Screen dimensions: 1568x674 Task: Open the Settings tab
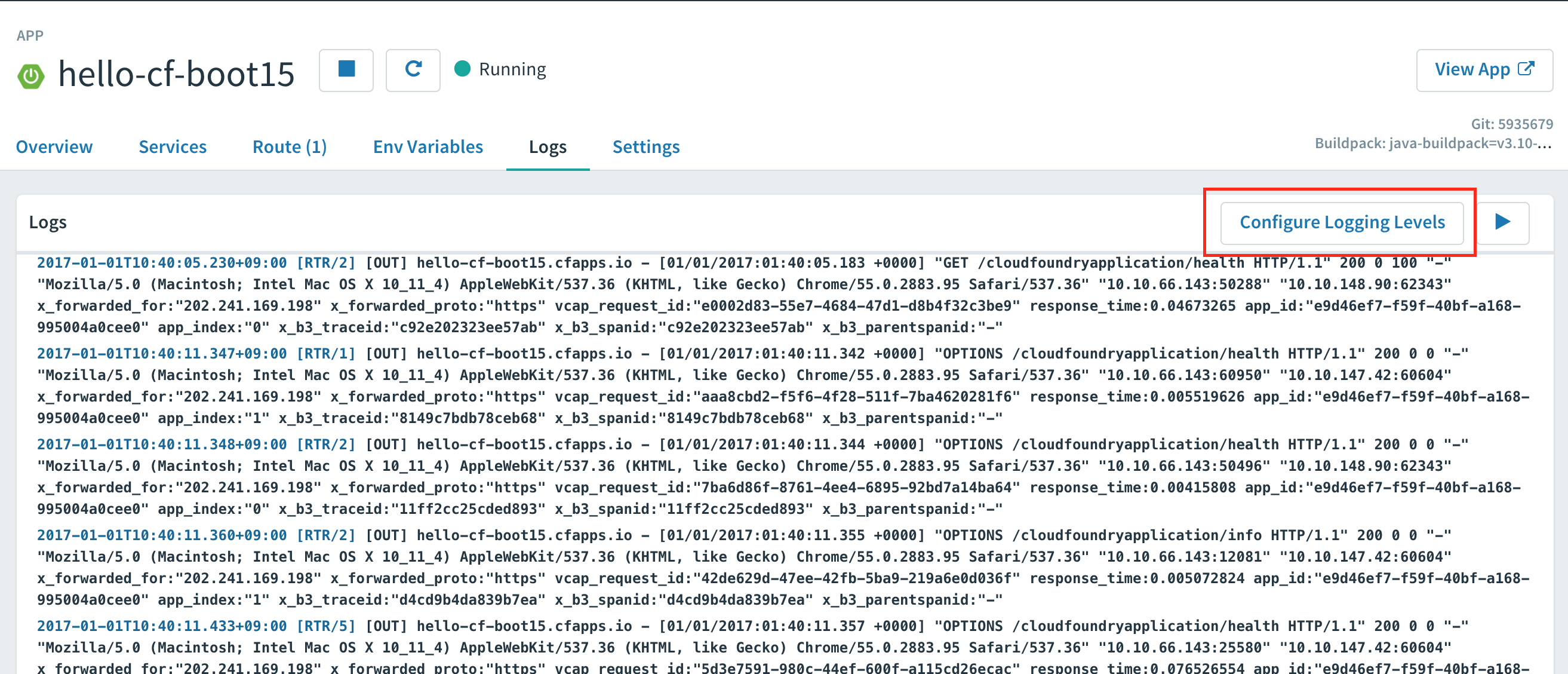click(645, 147)
